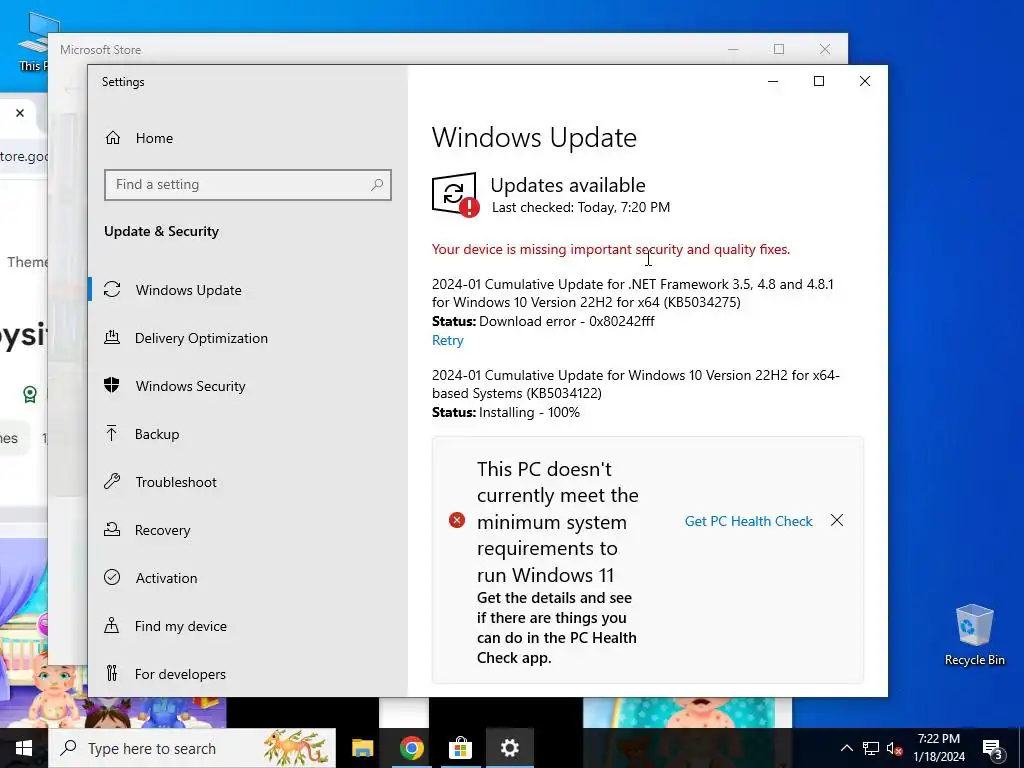Open Microsoft Store from taskbar

click(x=460, y=748)
